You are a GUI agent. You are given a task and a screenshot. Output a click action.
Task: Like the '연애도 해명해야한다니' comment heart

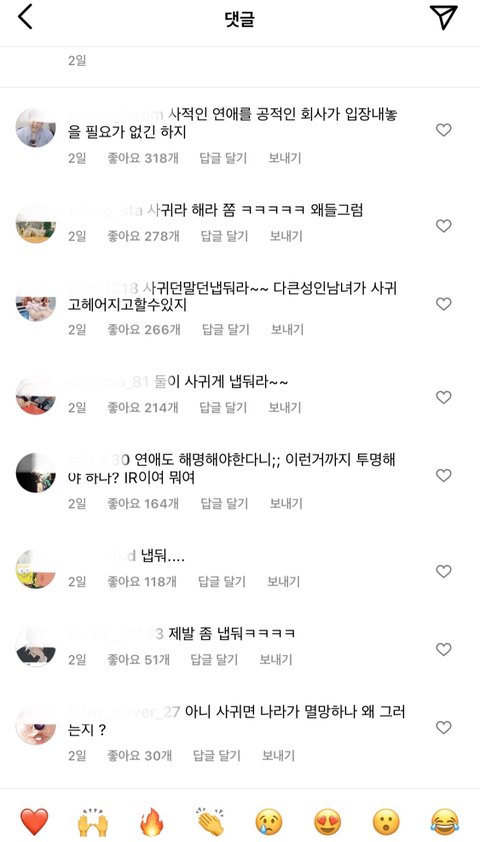click(x=443, y=475)
